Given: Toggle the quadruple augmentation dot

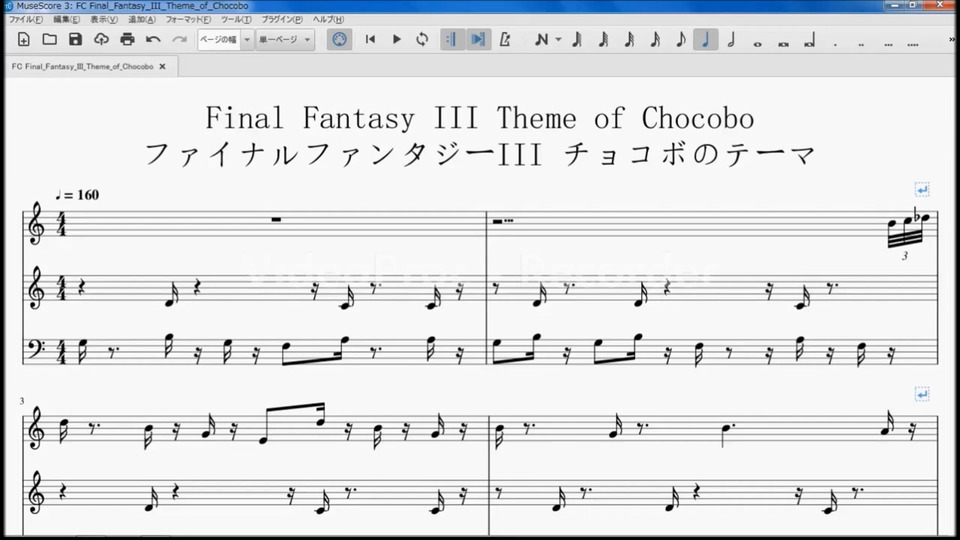Looking at the screenshot, I should (x=913, y=43).
